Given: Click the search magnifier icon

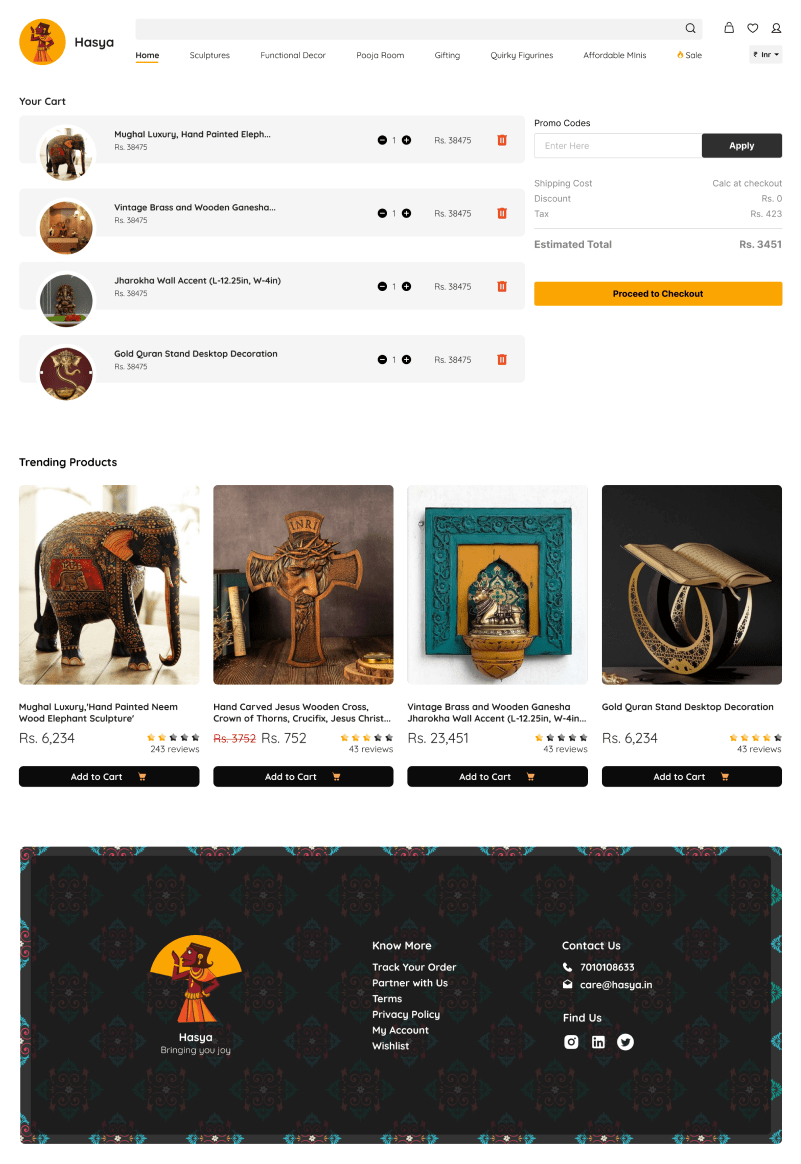Looking at the screenshot, I should pyautogui.click(x=690, y=28).
